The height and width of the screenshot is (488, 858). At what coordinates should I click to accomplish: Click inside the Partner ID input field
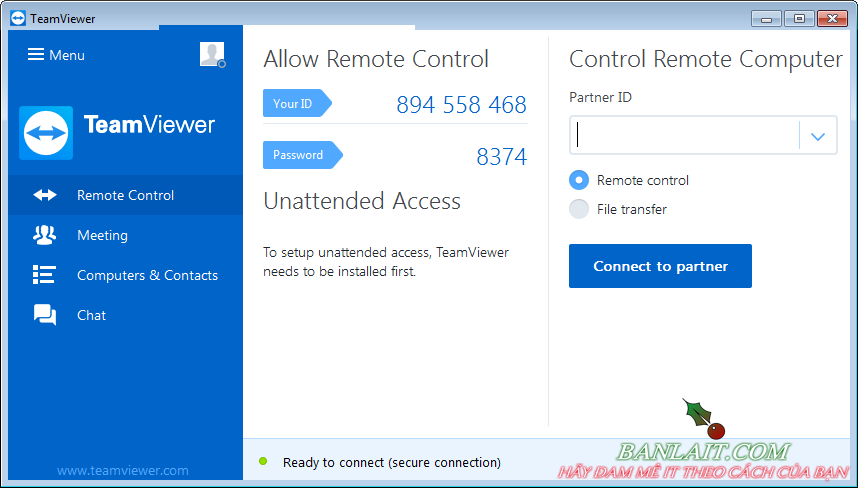685,137
